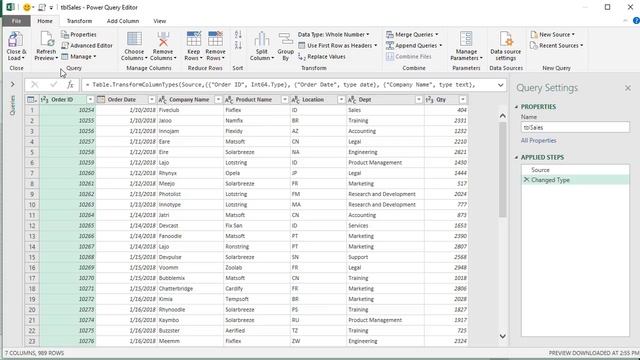Click the query Name input field
The height and width of the screenshot is (360, 640).
575,127
